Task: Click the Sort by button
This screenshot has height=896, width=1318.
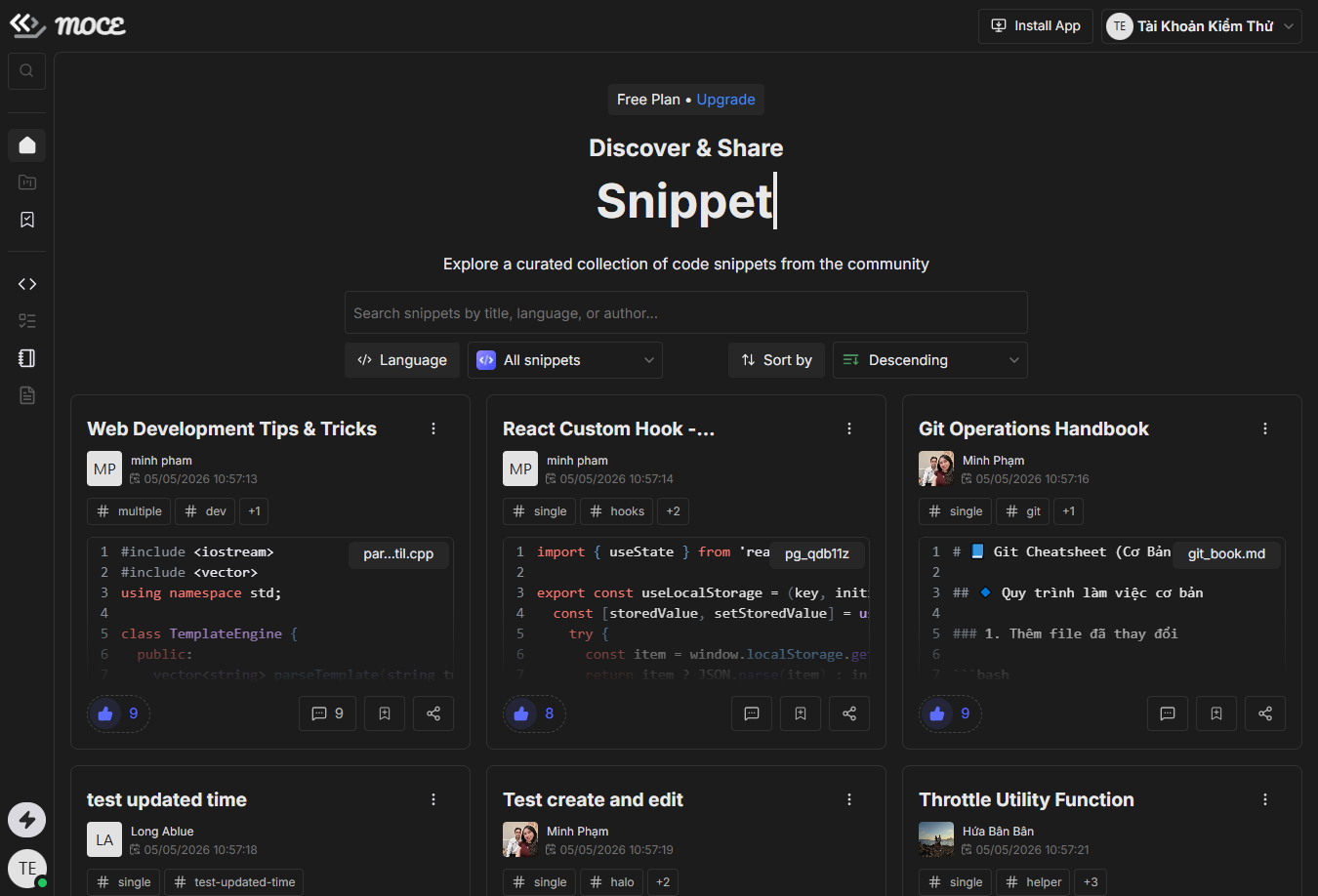Action: click(x=776, y=360)
